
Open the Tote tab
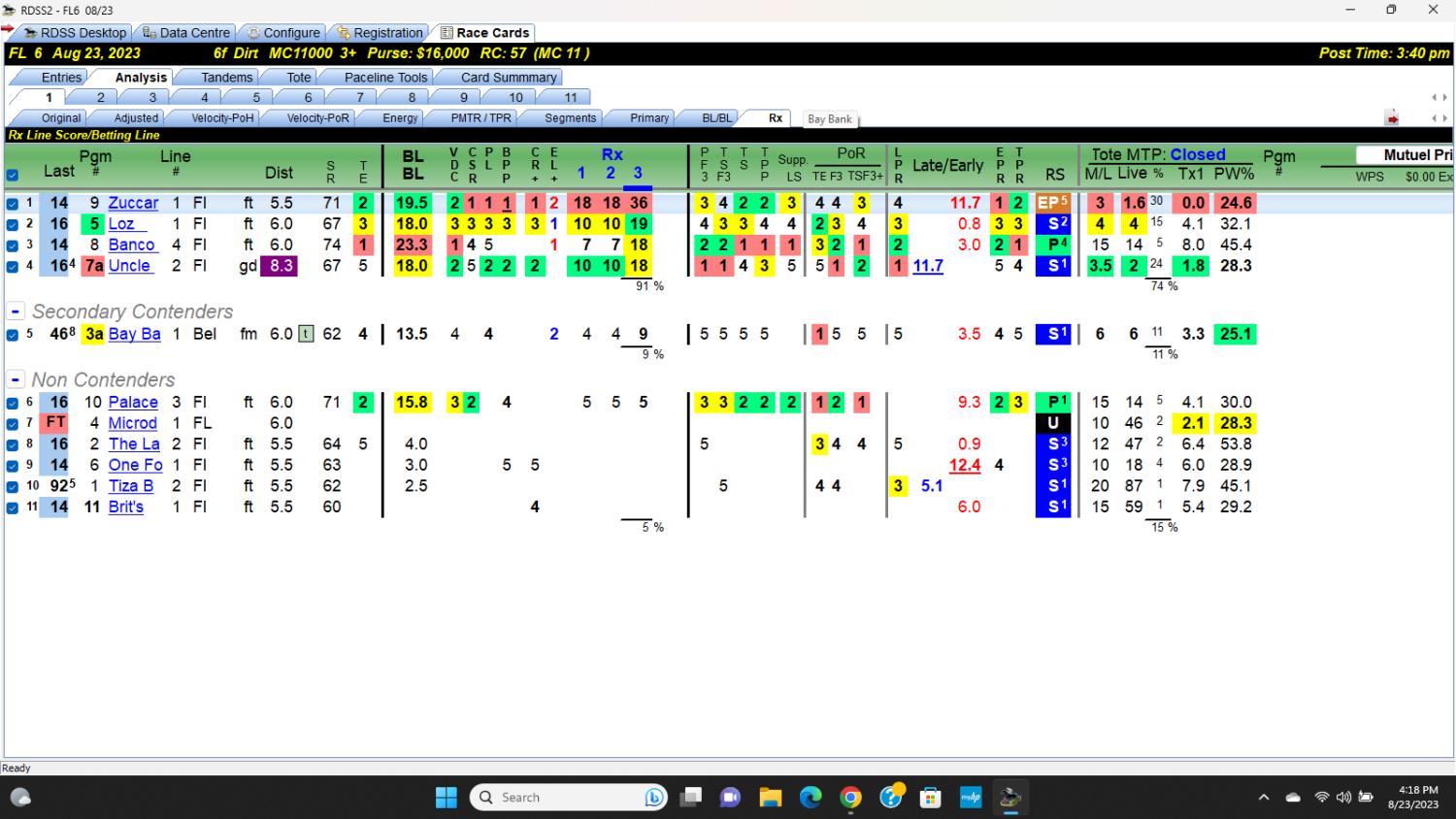299,77
